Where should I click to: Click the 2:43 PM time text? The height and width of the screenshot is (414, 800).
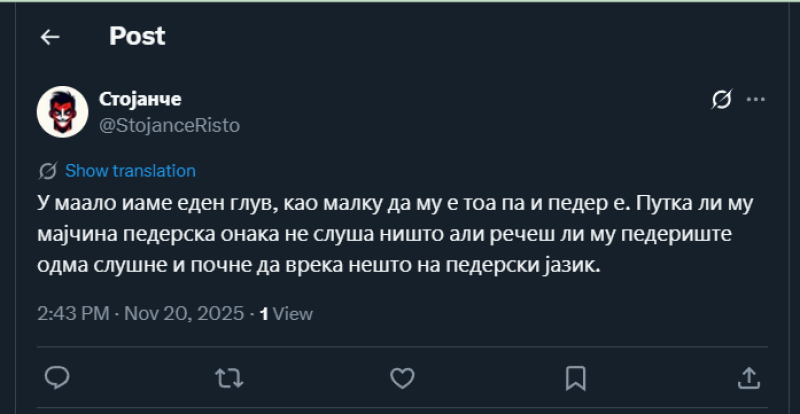[73, 313]
